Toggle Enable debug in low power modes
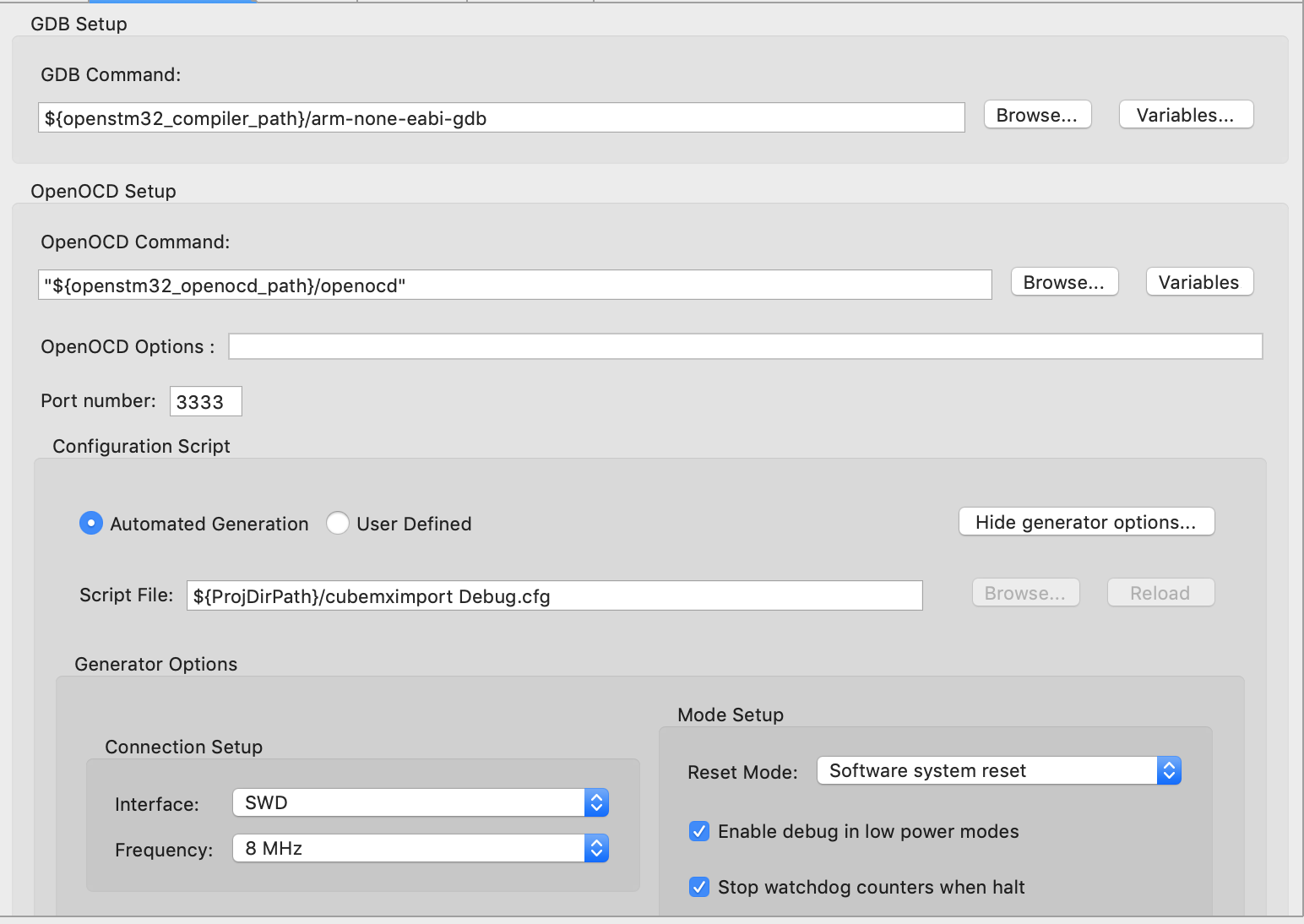Viewport: 1304px width, 924px height. [x=699, y=831]
